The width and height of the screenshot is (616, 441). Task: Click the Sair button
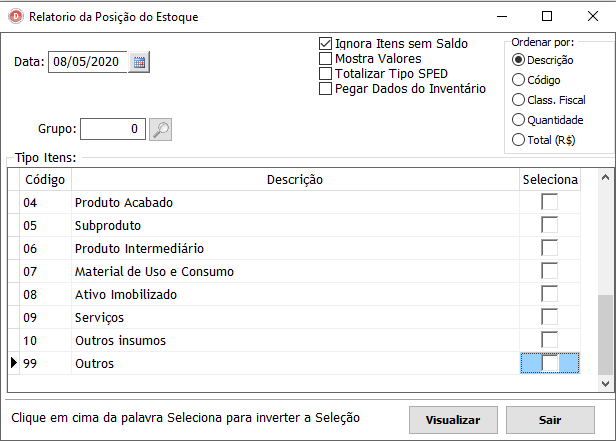coord(550,420)
